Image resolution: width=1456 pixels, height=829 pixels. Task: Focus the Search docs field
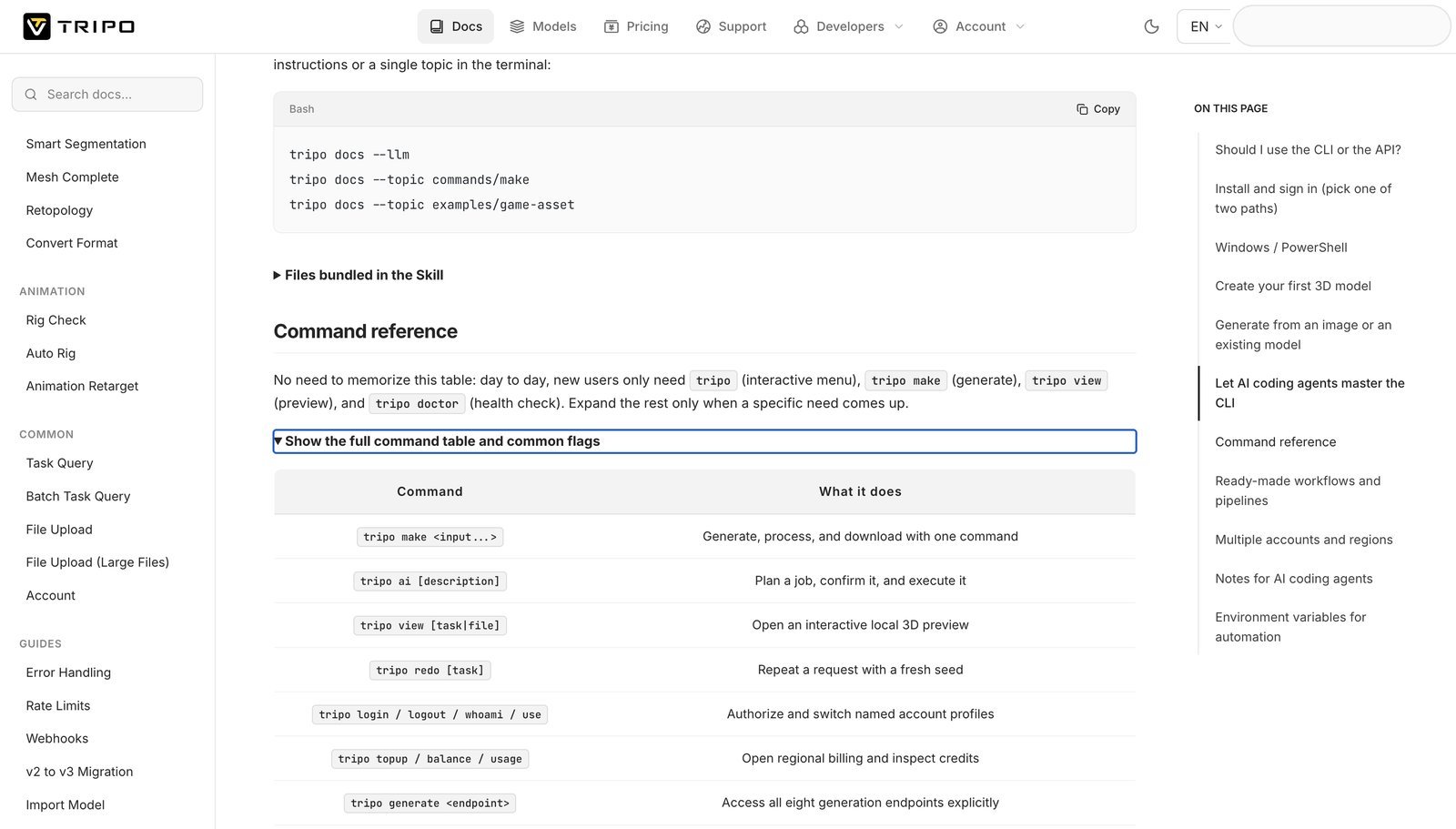tap(107, 95)
